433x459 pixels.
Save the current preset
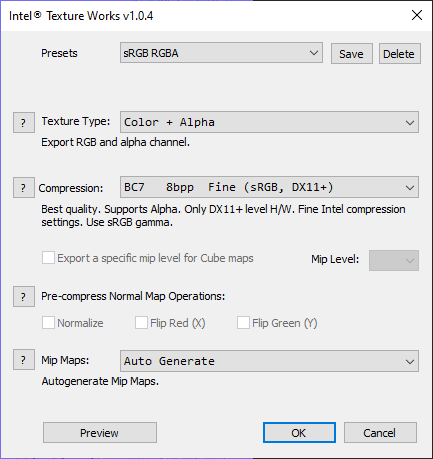point(352,53)
